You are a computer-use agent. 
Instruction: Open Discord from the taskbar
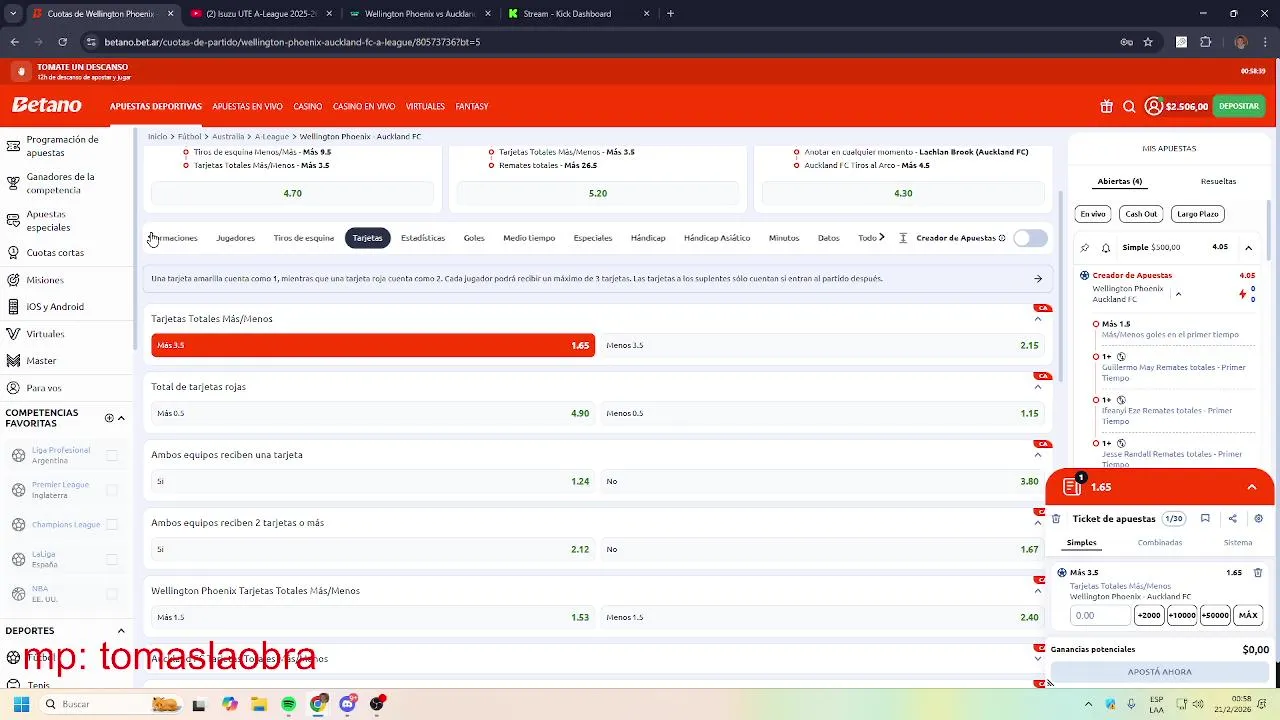[x=347, y=704]
